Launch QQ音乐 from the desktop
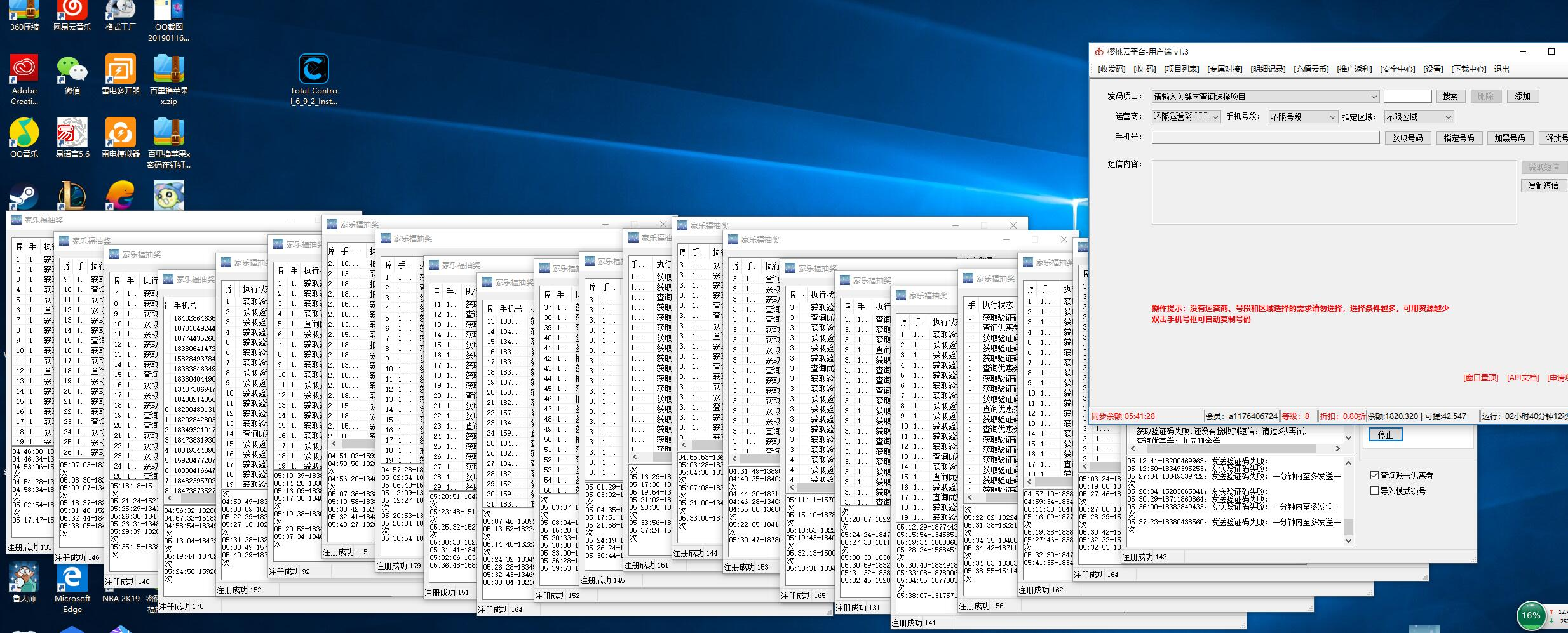Screen dimensions: 1568x633 tap(24, 138)
